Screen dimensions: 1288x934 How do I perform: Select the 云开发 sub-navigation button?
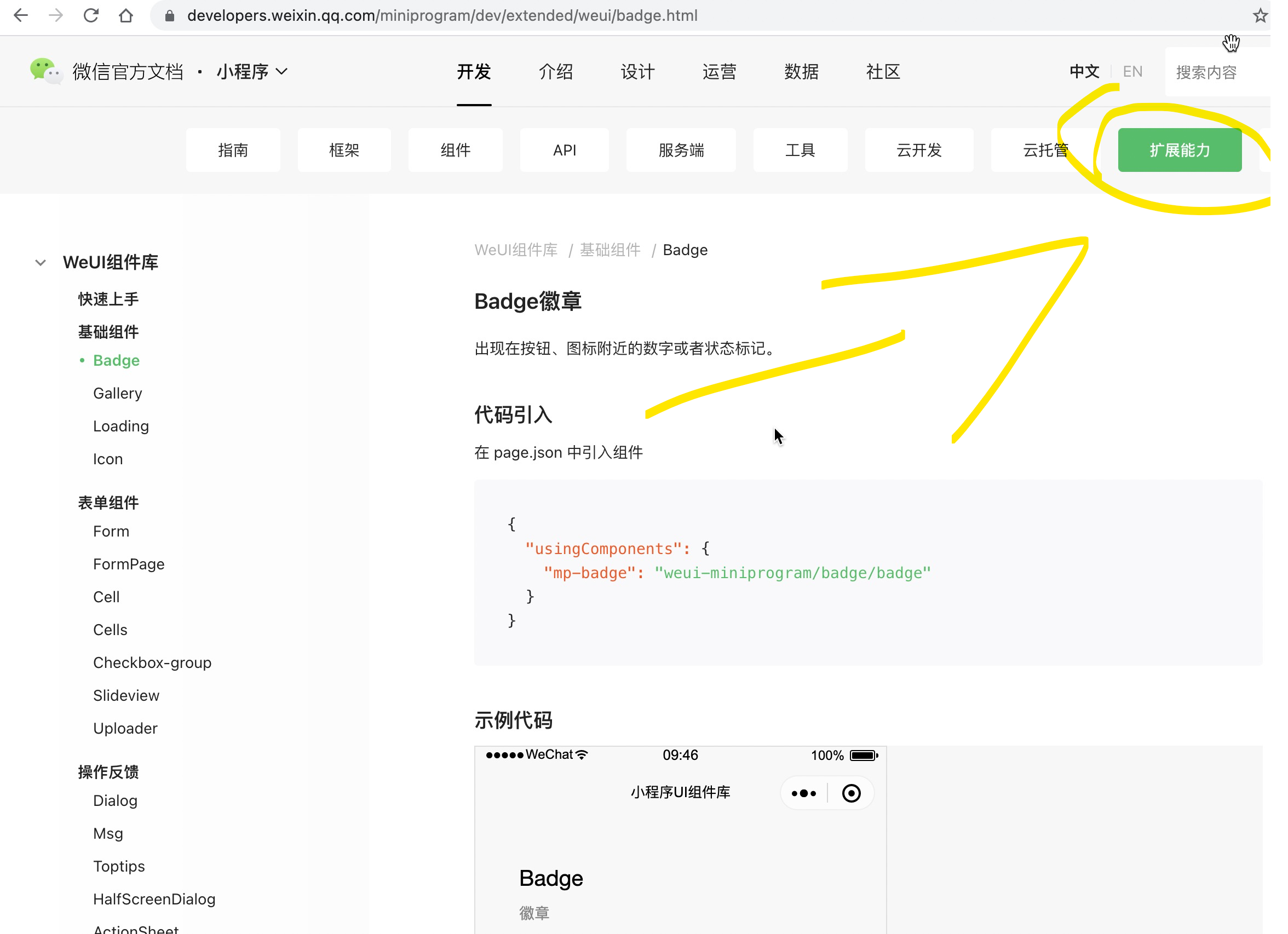pyautogui.click(x=918, y=150)
